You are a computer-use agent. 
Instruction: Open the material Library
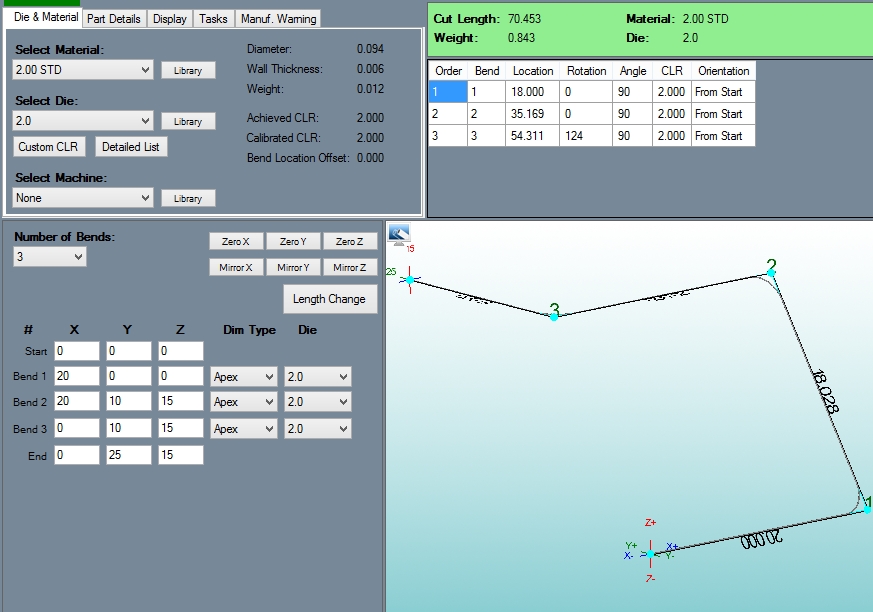(188, 71)
